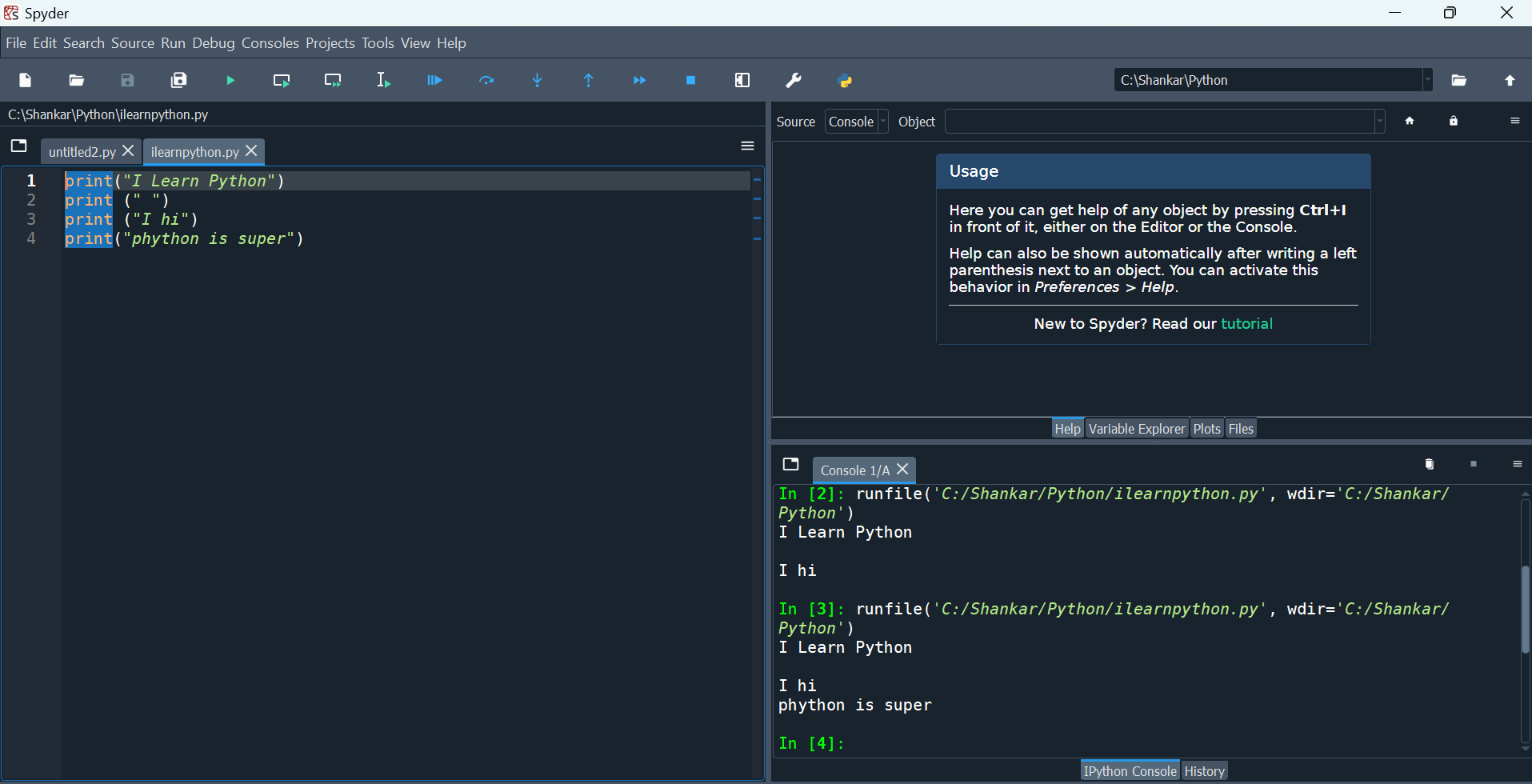Screen dimensions: 1532x784
Task: Stop debugging with the square icon
Action: tap(691, 81)
